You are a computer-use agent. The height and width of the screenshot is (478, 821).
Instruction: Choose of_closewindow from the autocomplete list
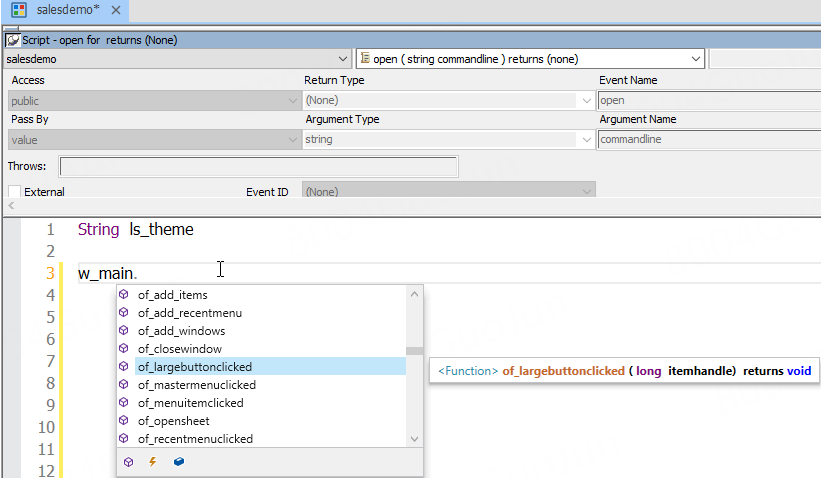click(x=180, y=349)
